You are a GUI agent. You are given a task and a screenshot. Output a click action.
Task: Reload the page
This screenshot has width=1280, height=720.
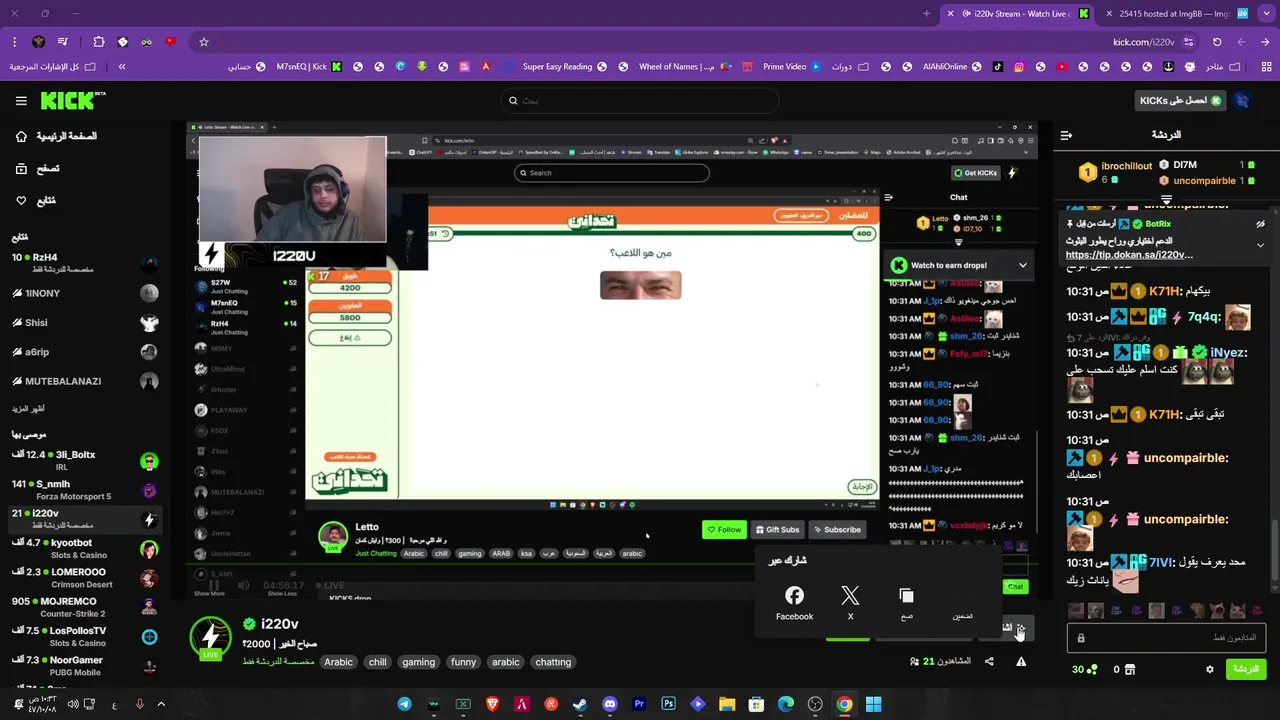click(x=1217, y=42)
